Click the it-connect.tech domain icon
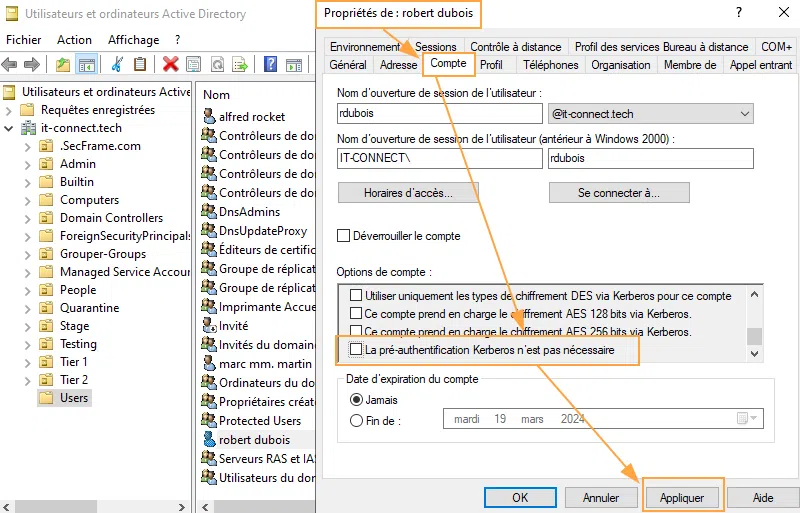Image resolution: width=800 pixels, height=513 pixels. pos(29,128)
